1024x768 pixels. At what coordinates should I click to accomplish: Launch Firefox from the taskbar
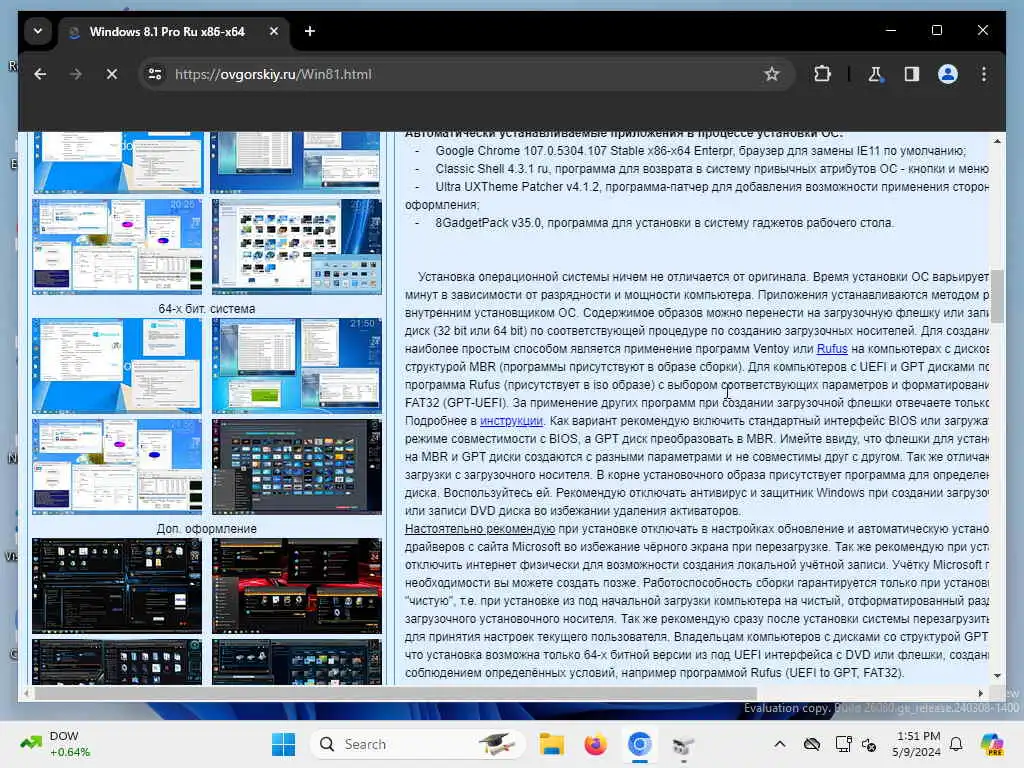coord(595,744)
